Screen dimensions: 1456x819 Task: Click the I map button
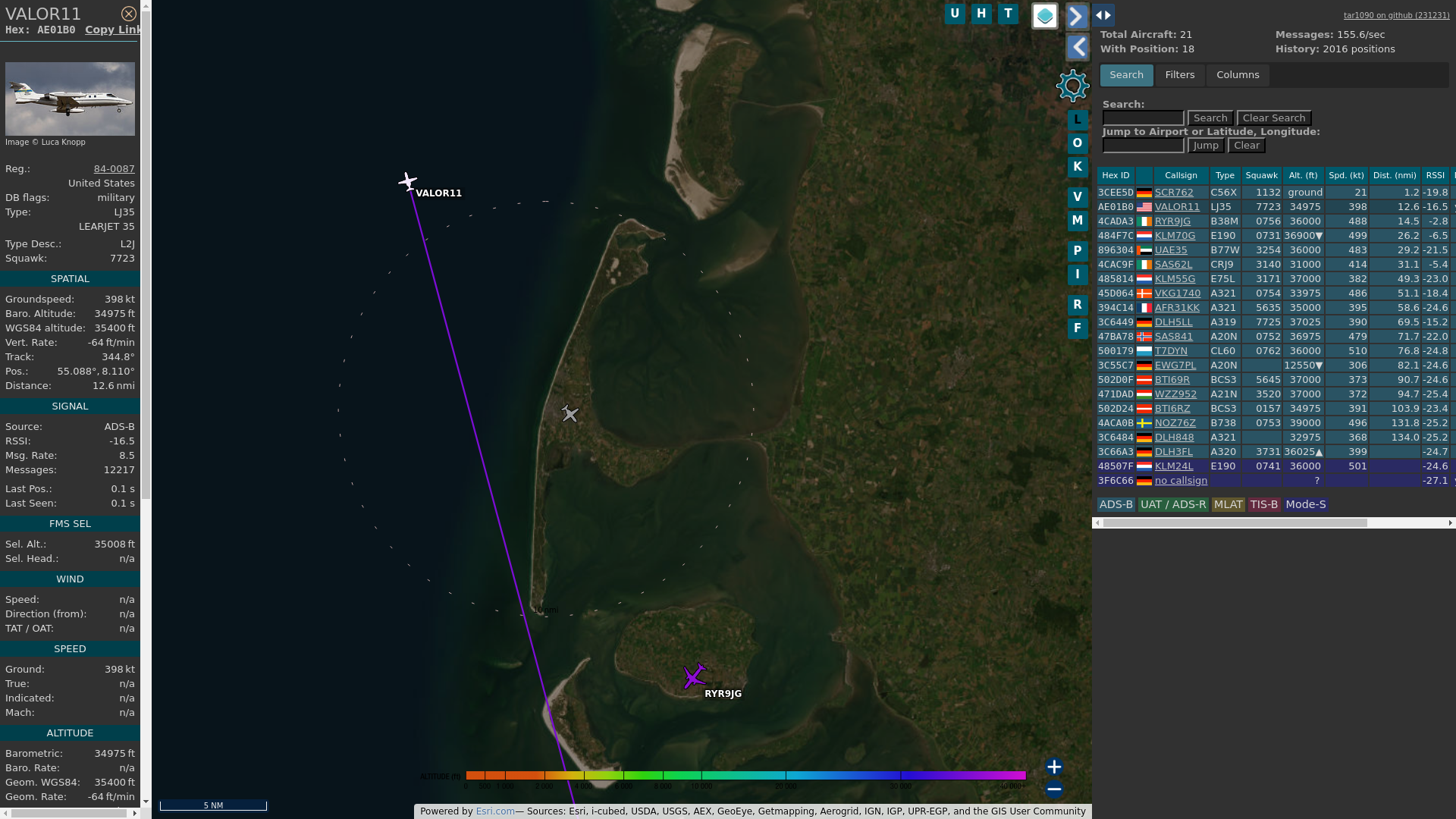1077,275
